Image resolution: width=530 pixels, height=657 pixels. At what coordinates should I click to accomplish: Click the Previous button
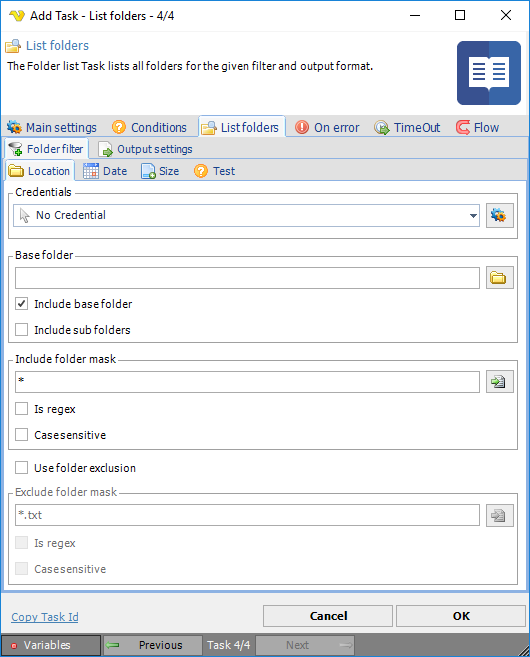[x=153, y=645]
